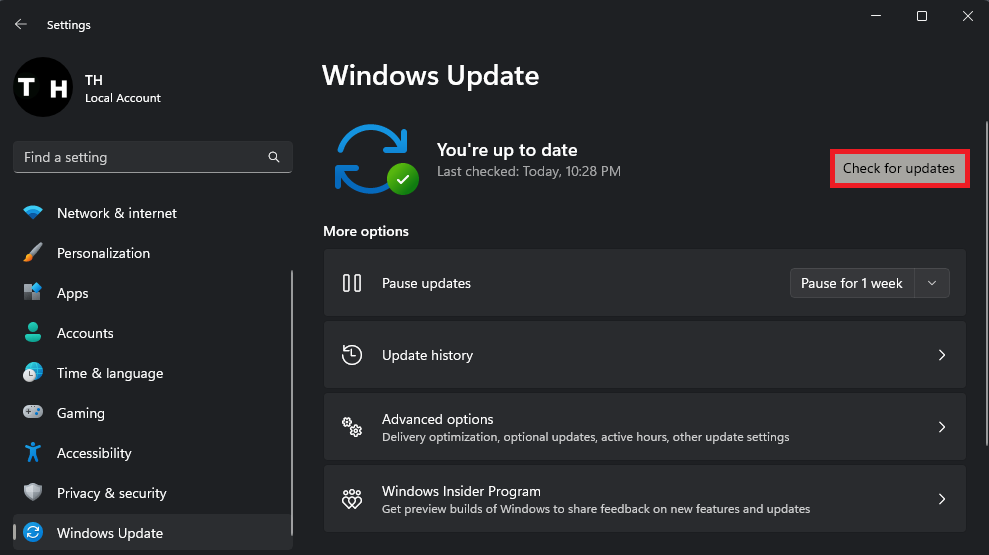Click Pause for 1 week button
The height and width of the screenshot is (555, 989).
tap(851, 283)
